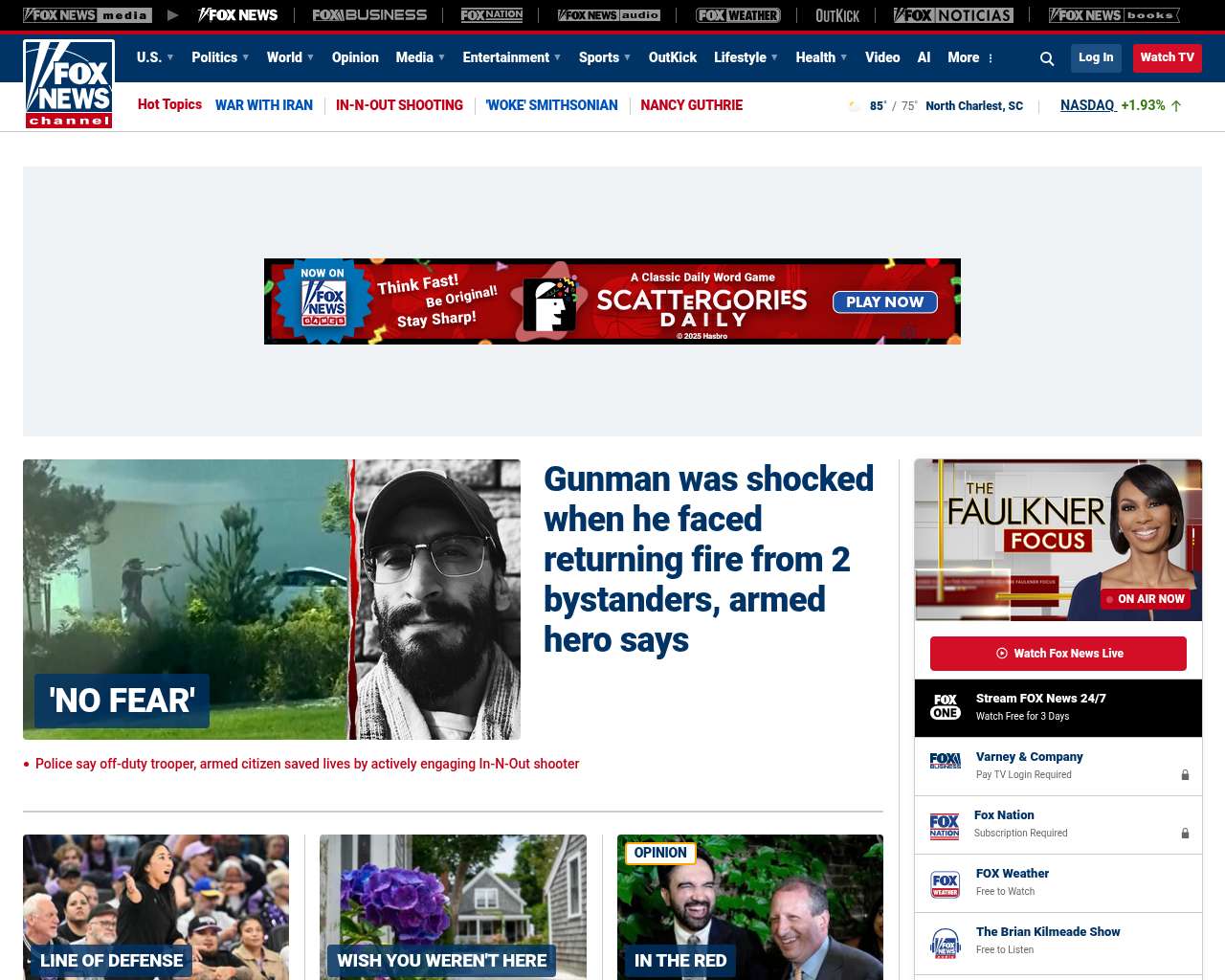Click the OPINION tag on story image
The image size is (1225, 980).
[x=660, y=853]
